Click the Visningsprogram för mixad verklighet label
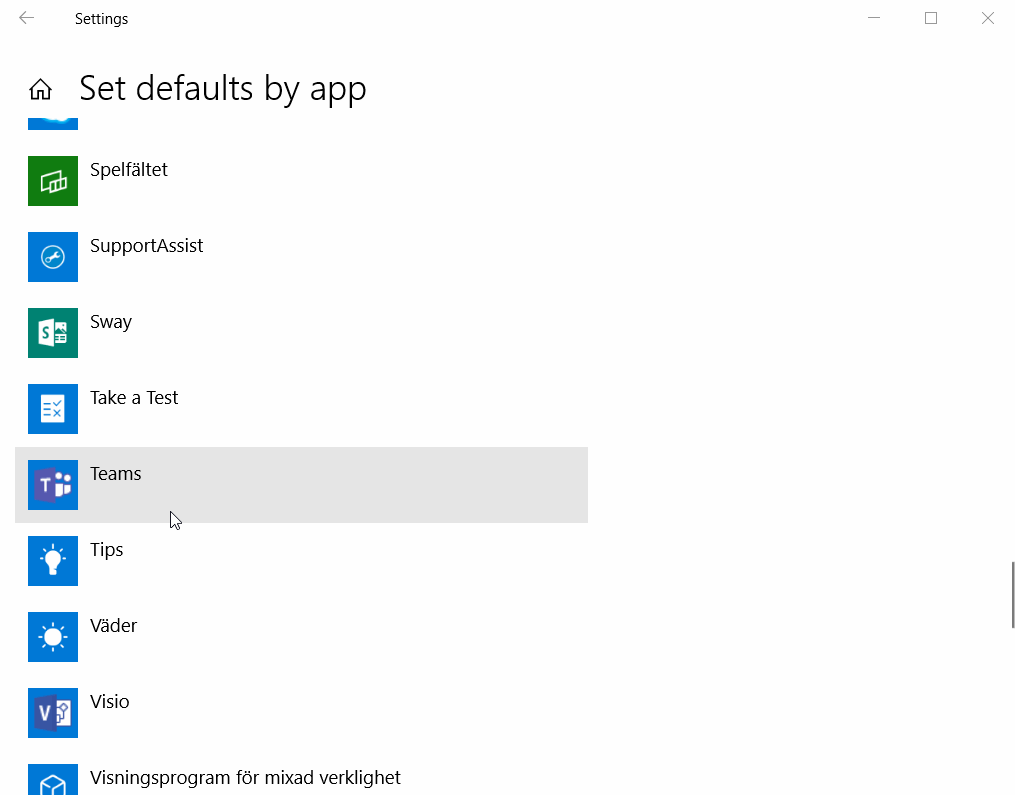 [x=245, y=778]
